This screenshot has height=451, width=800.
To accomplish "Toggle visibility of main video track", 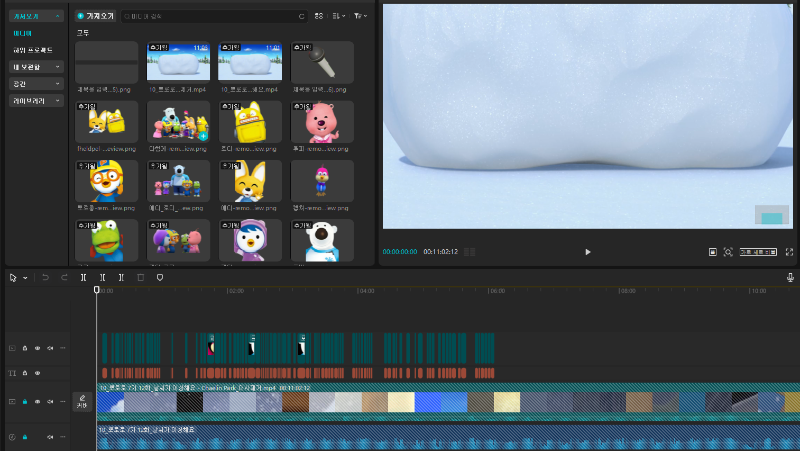I will tap(37, 402).
